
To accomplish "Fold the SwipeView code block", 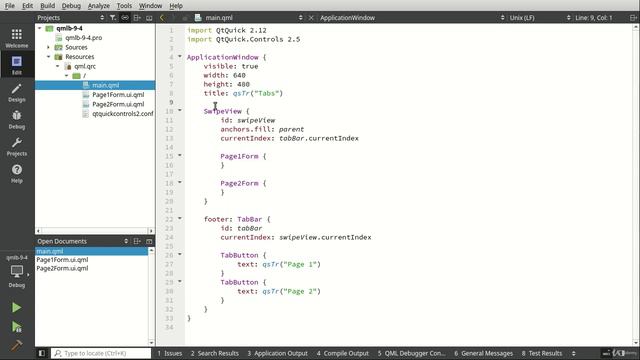I will (x=180, y=110).
